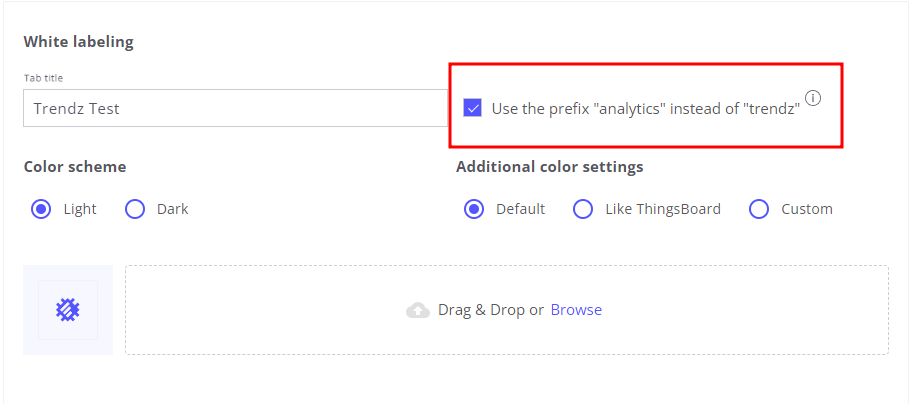Click the "Additional color settings" heading
This screenshot has width=911, height=404.
549,167
